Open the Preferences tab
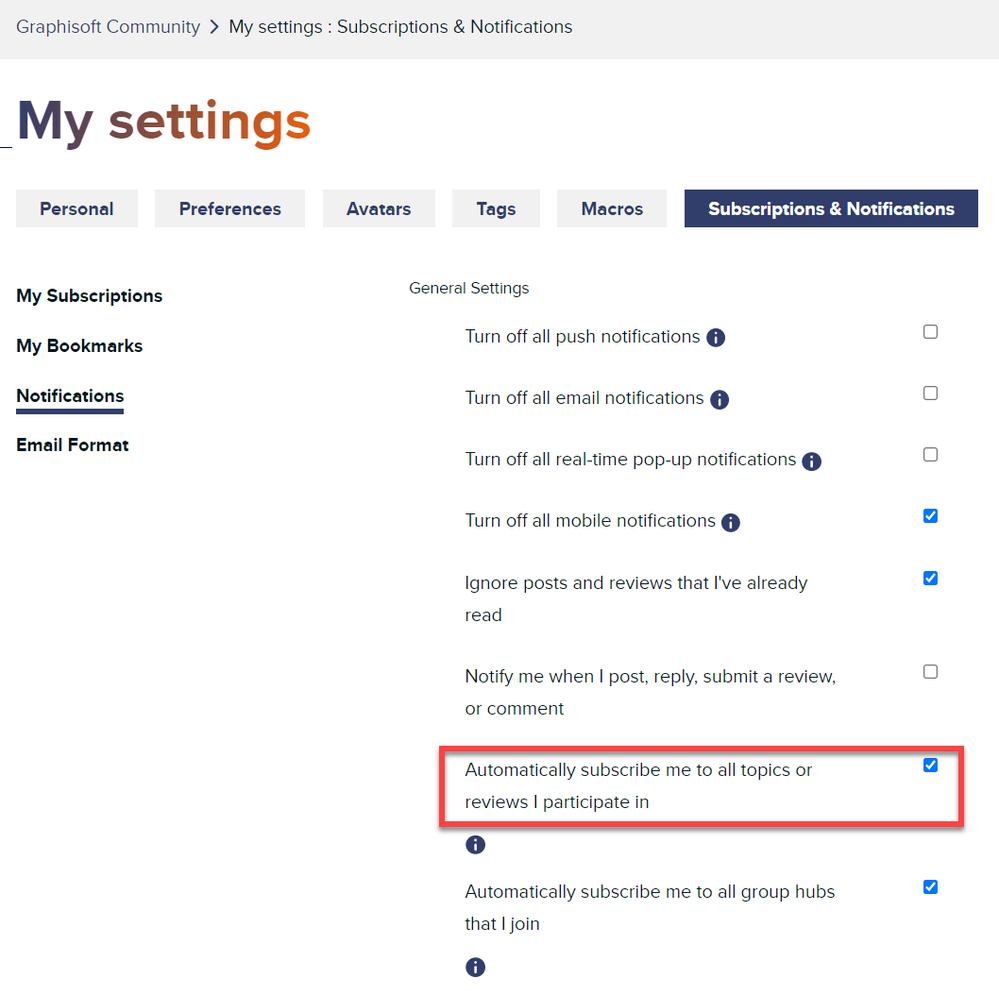Image resolution: width=999 pixels, height=991 pixels. click(x=230, y=209)
